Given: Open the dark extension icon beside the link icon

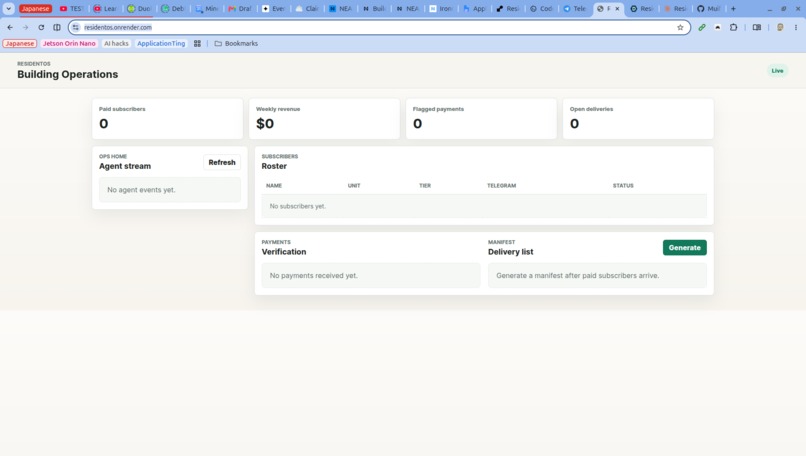Looking at the screenshot, I should [x=718, y=27].
